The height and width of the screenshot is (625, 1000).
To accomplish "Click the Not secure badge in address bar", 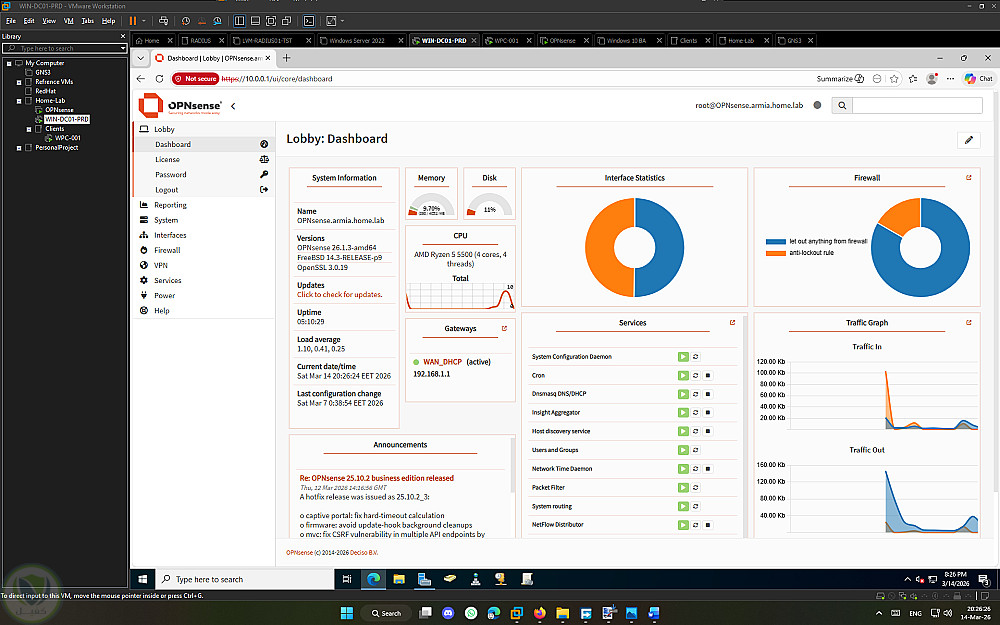I will point(196,78).
